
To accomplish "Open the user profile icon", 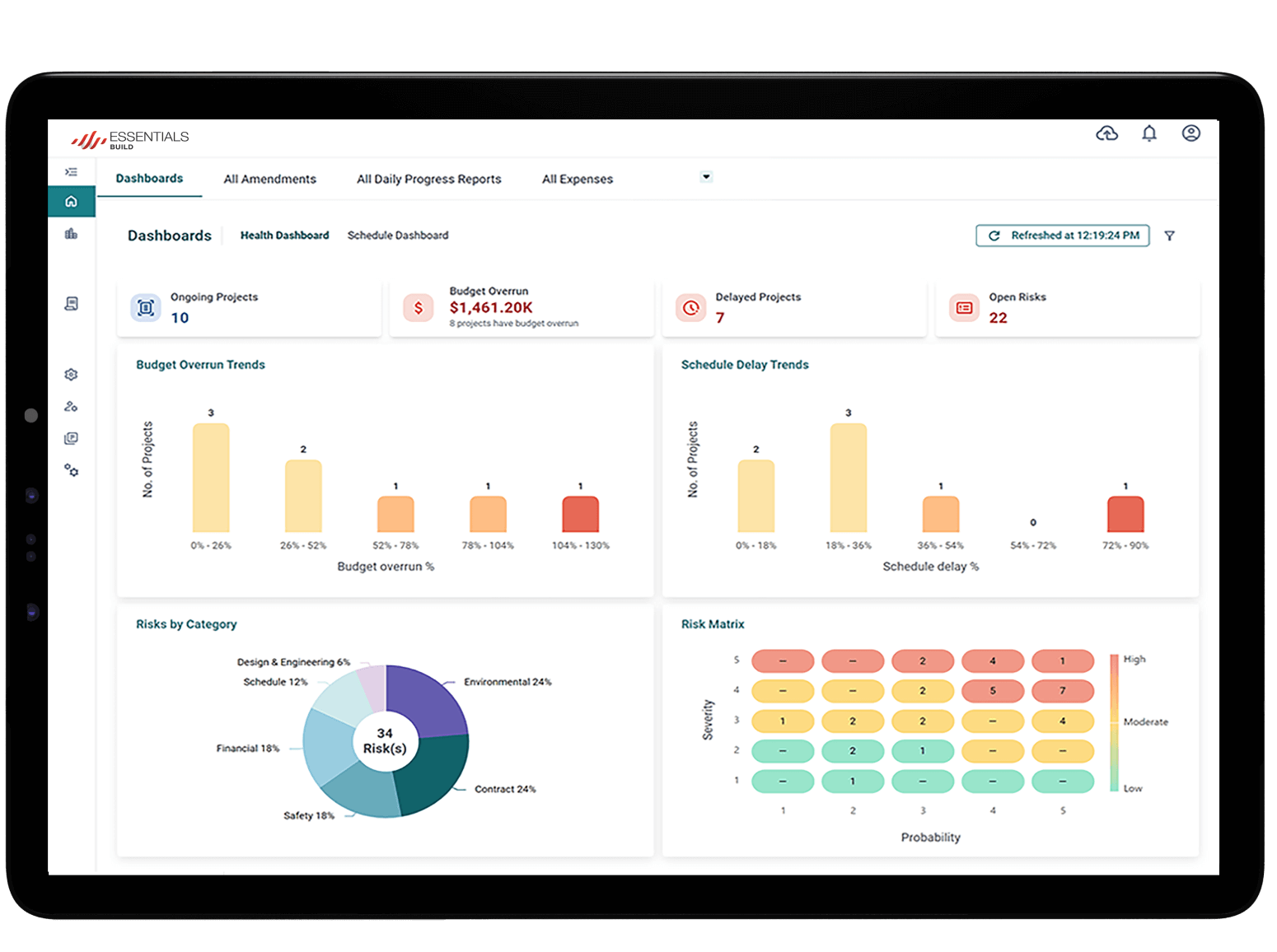I will (x=1190, y=133).
